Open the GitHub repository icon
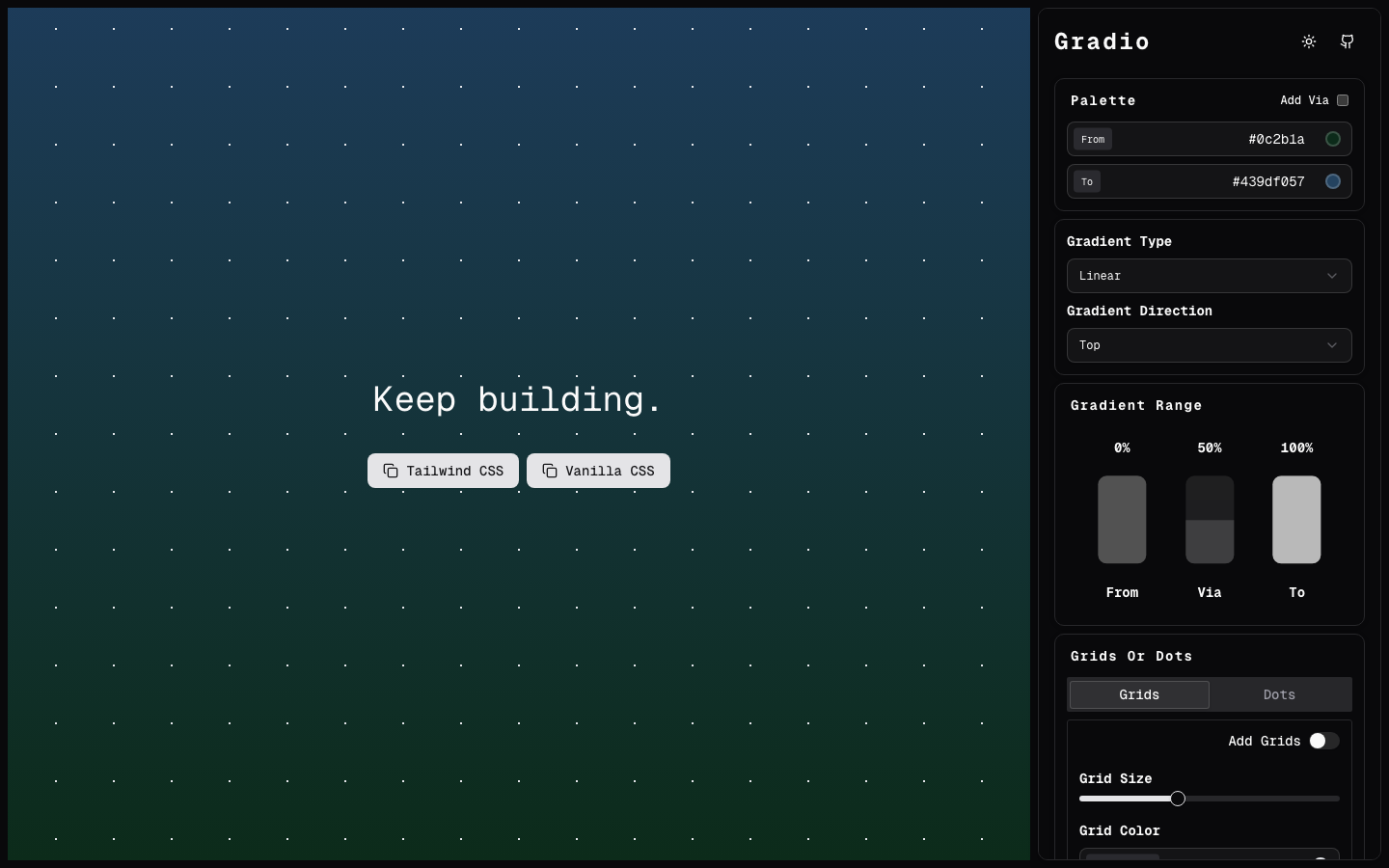The width and height of the screenshot is (1389, 868). 1348,41
